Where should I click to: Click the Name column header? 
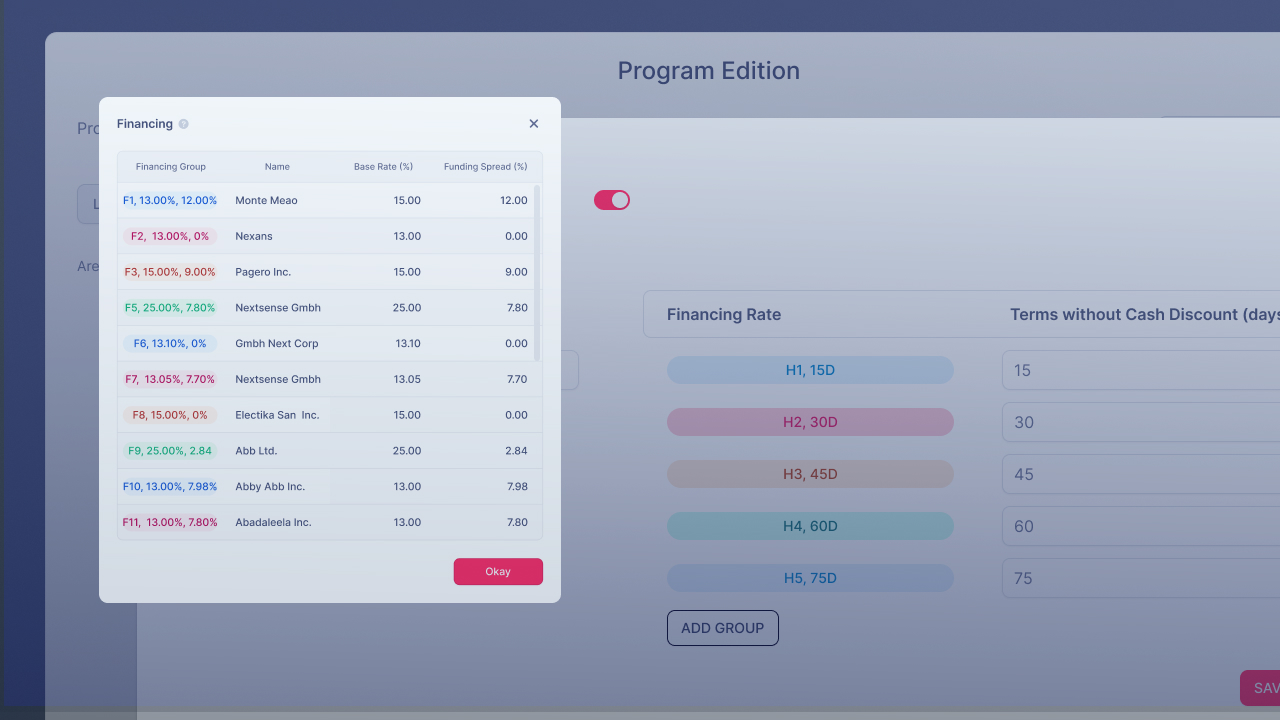click(277, 167)
